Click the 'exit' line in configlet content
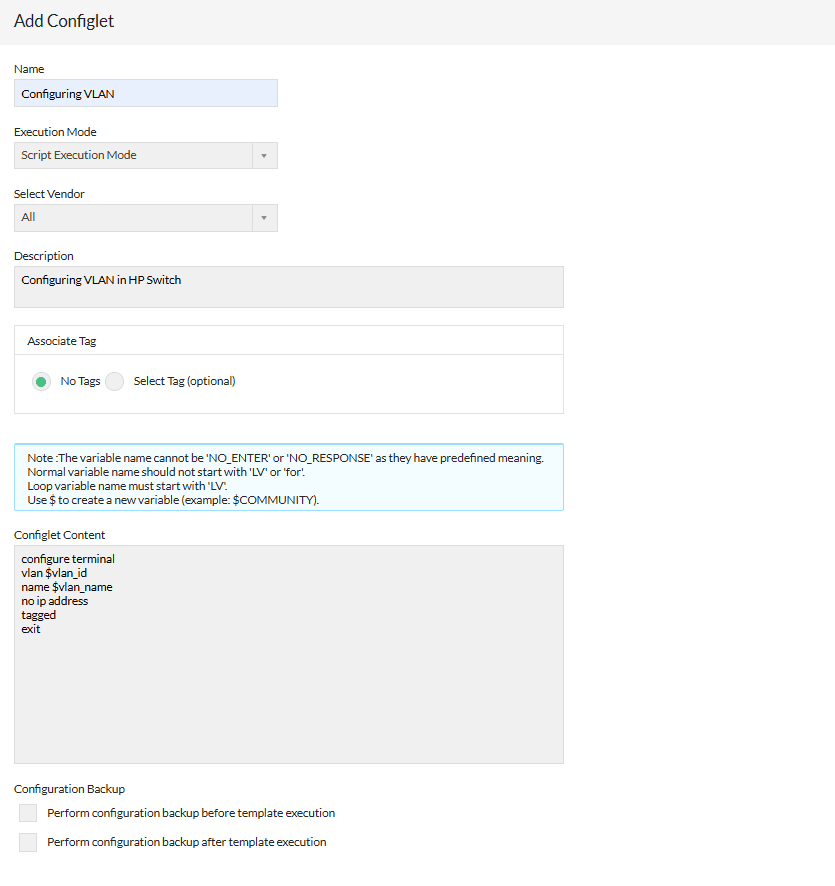The image size is (835, 886). point(31,629)
